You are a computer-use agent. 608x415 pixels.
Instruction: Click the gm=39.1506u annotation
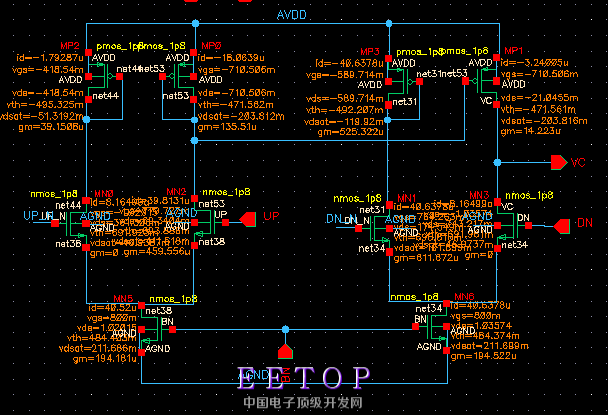[51, 127]
